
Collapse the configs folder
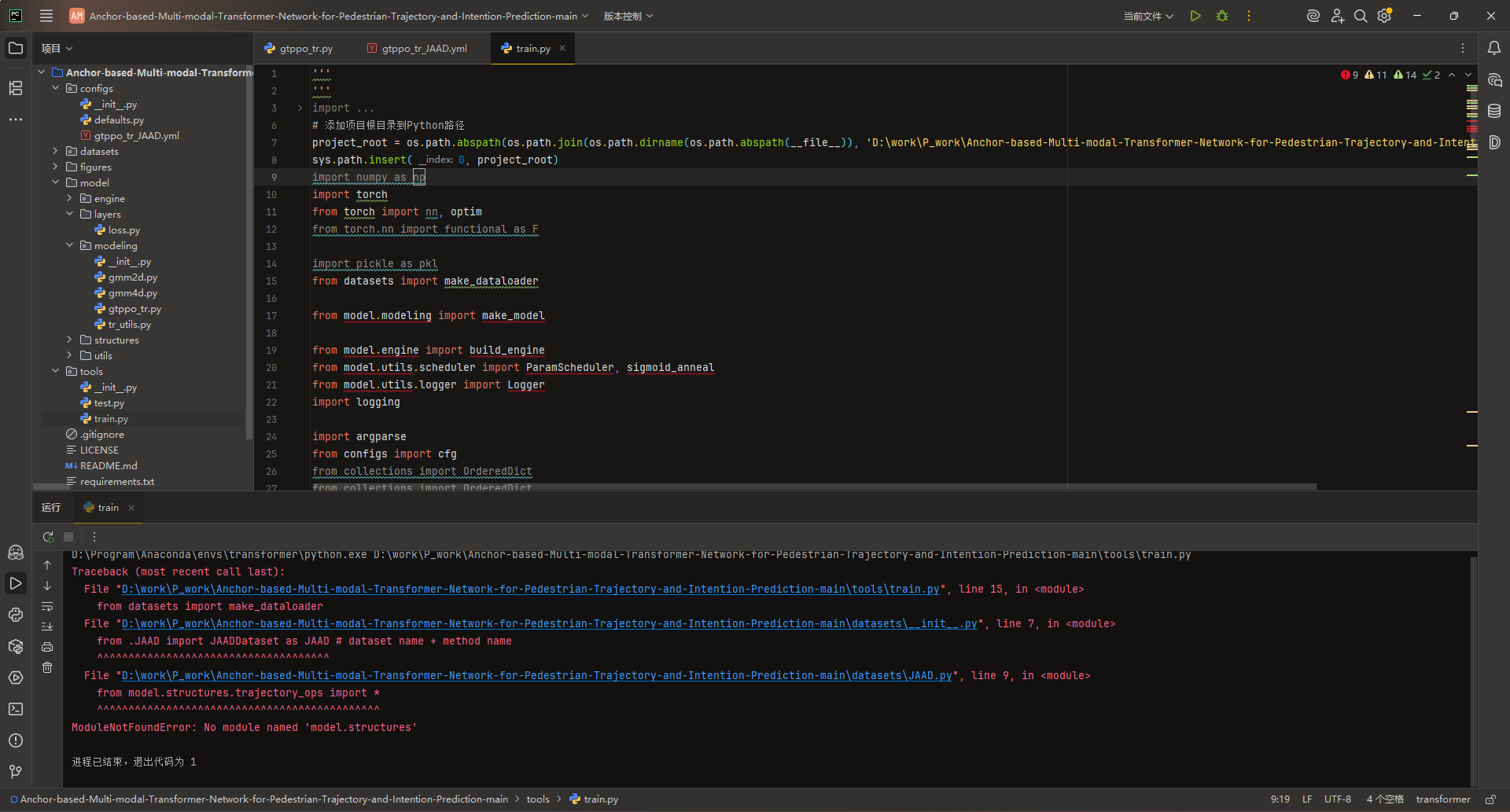pyautogui.click(x=55, y=88)
